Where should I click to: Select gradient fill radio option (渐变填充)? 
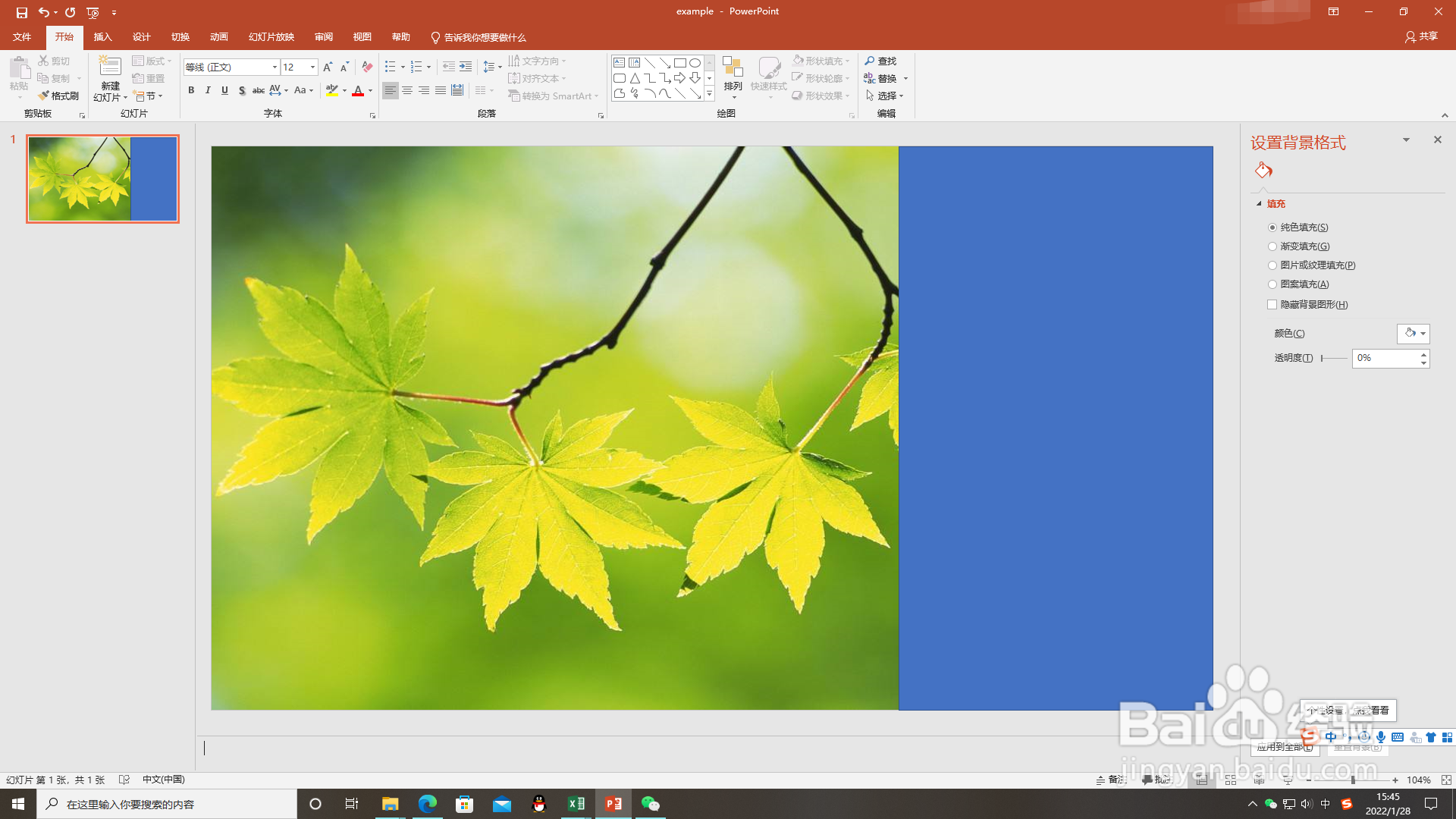click(1272, 246)
